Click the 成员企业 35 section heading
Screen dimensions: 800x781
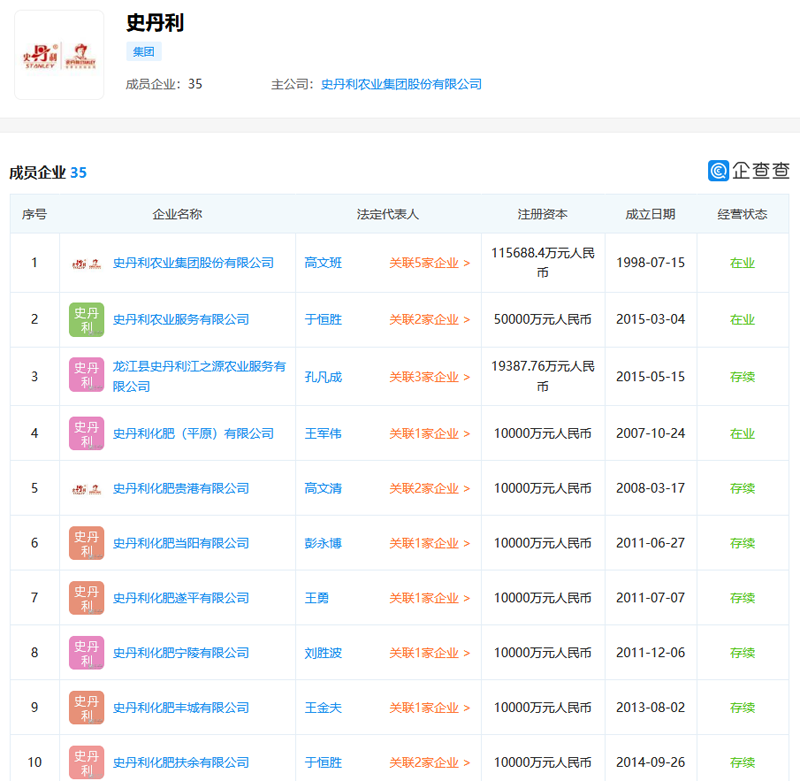click(x=48, y=173)
